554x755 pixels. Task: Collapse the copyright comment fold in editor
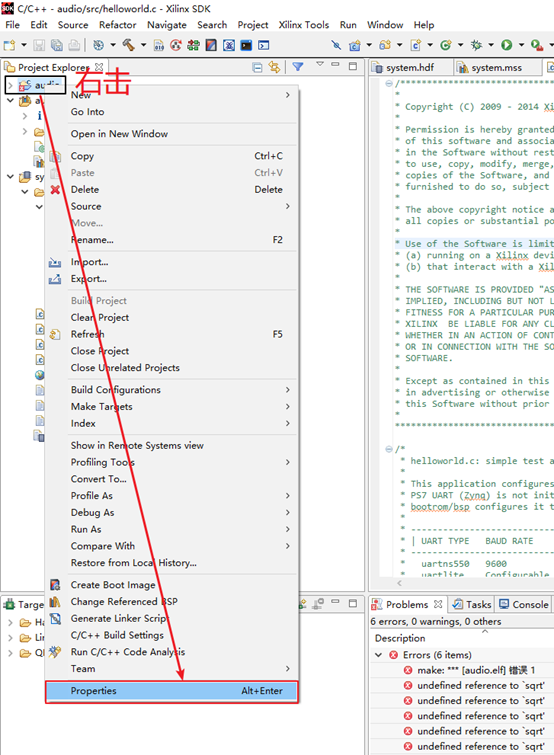[389, 83]
